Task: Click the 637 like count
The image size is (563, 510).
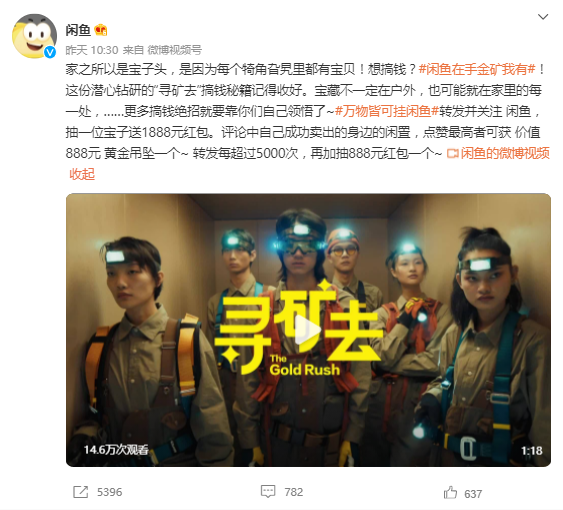Action: [473, 494]
